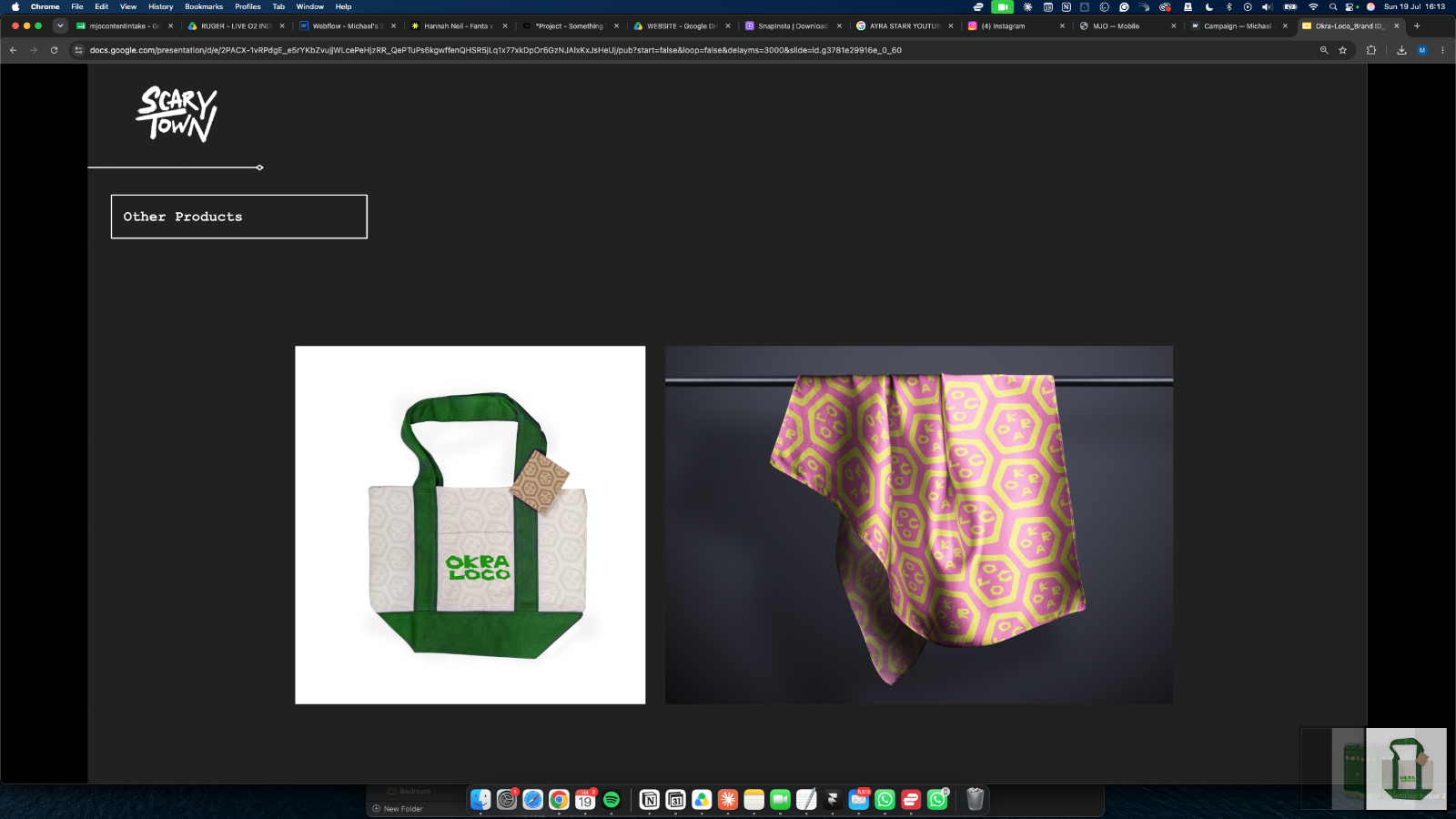Toggle Focus moon icon in menu bar
The height and width of the screenshot is (819, 1456).
tap(1209, 6)
